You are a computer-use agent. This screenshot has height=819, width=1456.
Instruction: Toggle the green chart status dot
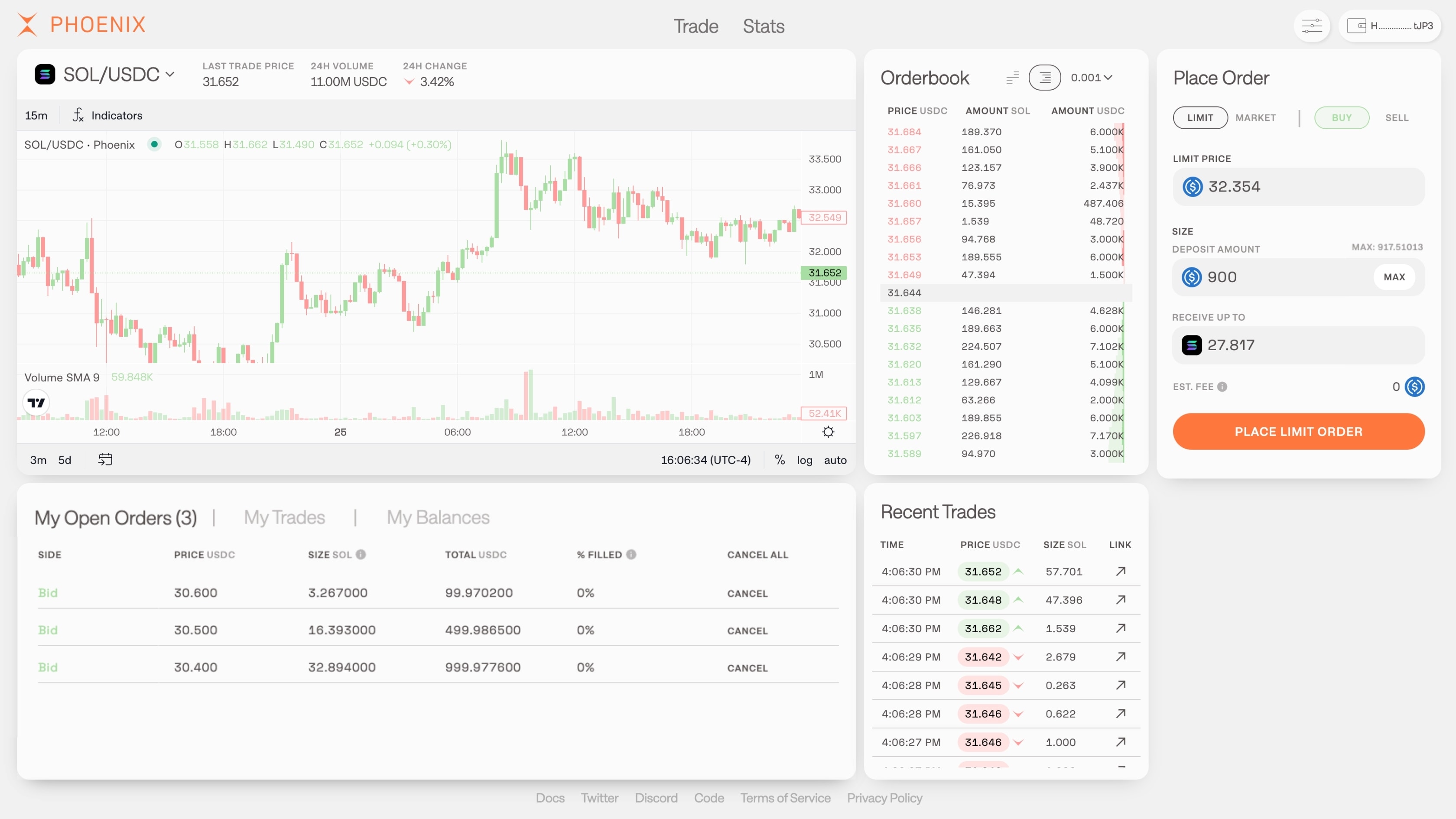tap(154, 144)
